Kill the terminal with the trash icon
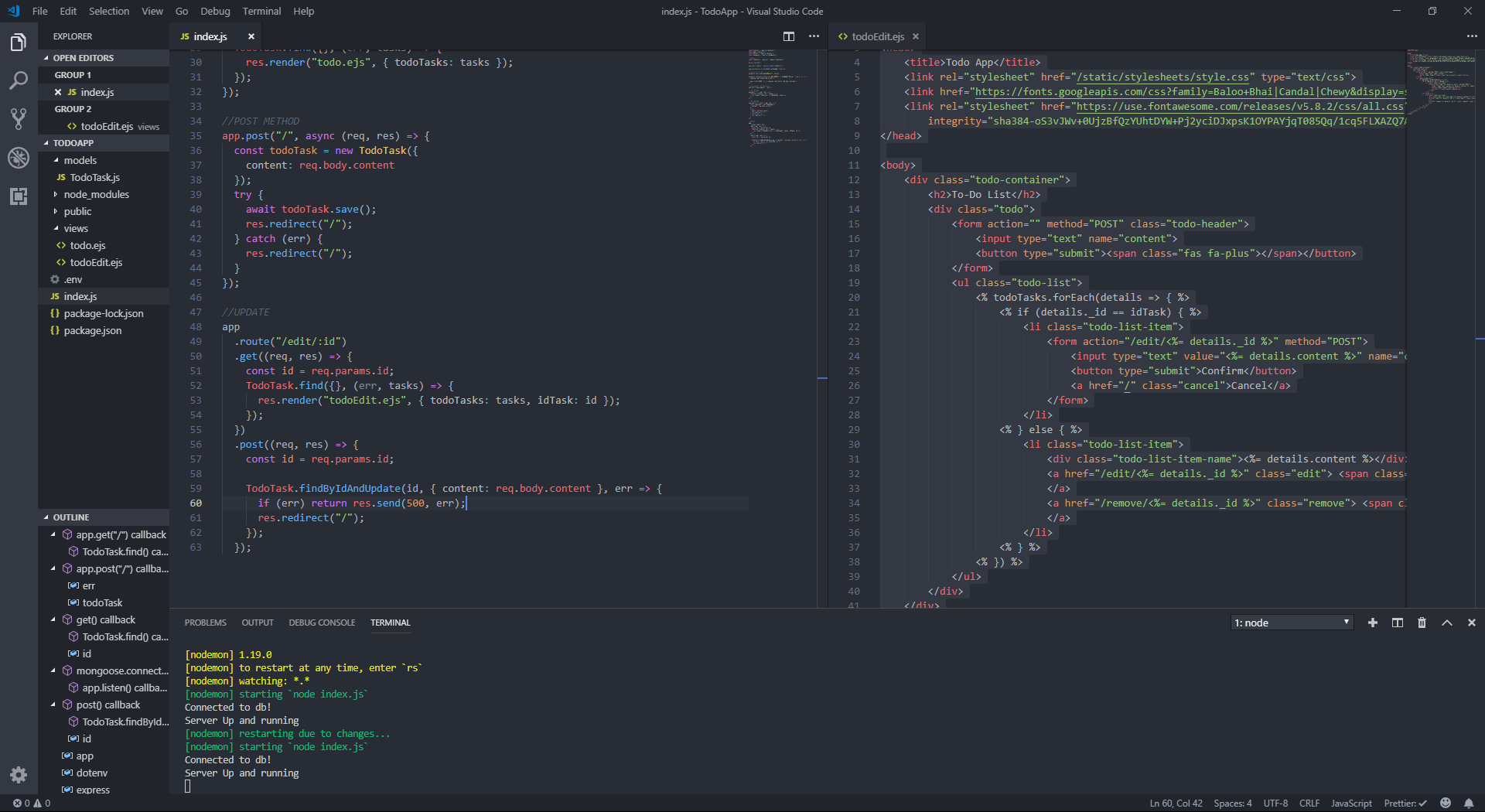Viewport: 1485px width, 812px height. coord(1421,623)
